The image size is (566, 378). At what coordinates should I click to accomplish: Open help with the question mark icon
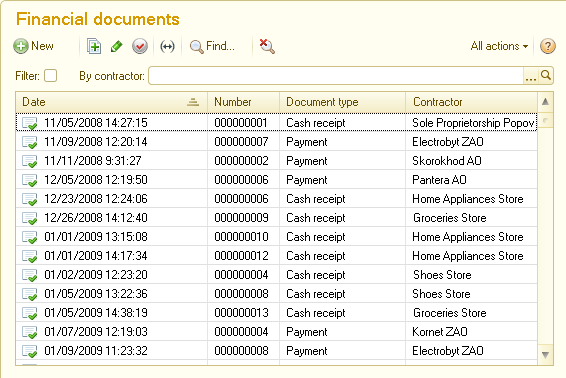pyautogui.click(x=548, y=46)
